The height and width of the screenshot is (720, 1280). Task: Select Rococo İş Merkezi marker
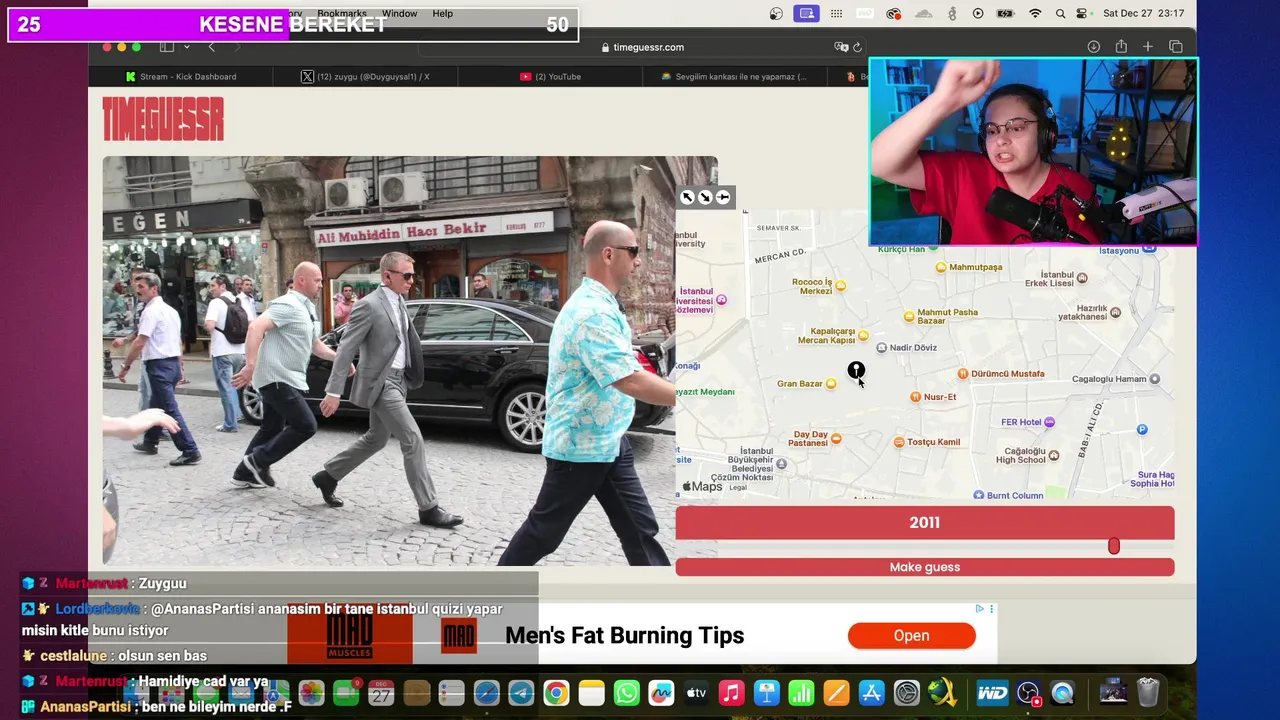[x=840, y=286]
